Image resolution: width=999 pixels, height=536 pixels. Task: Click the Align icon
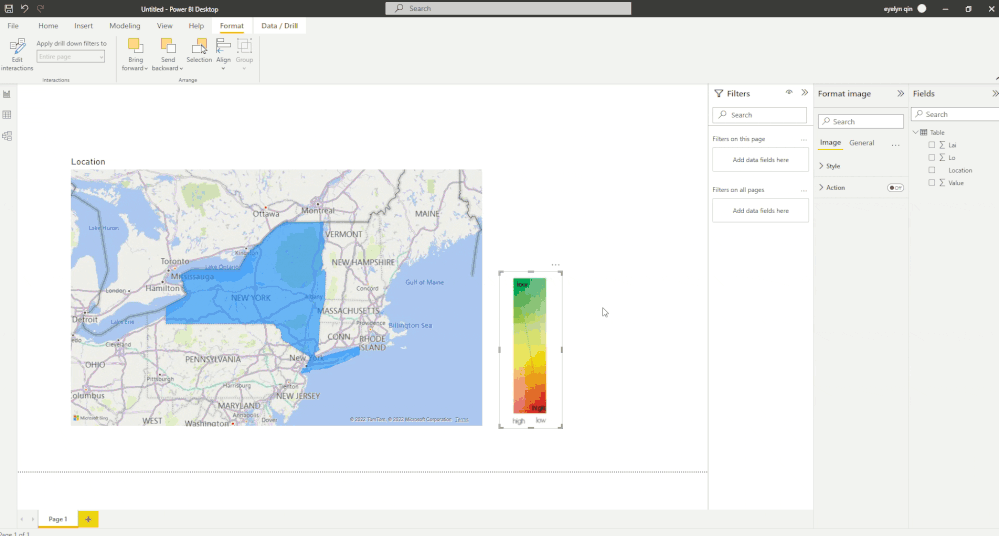[x=223, y=45]
